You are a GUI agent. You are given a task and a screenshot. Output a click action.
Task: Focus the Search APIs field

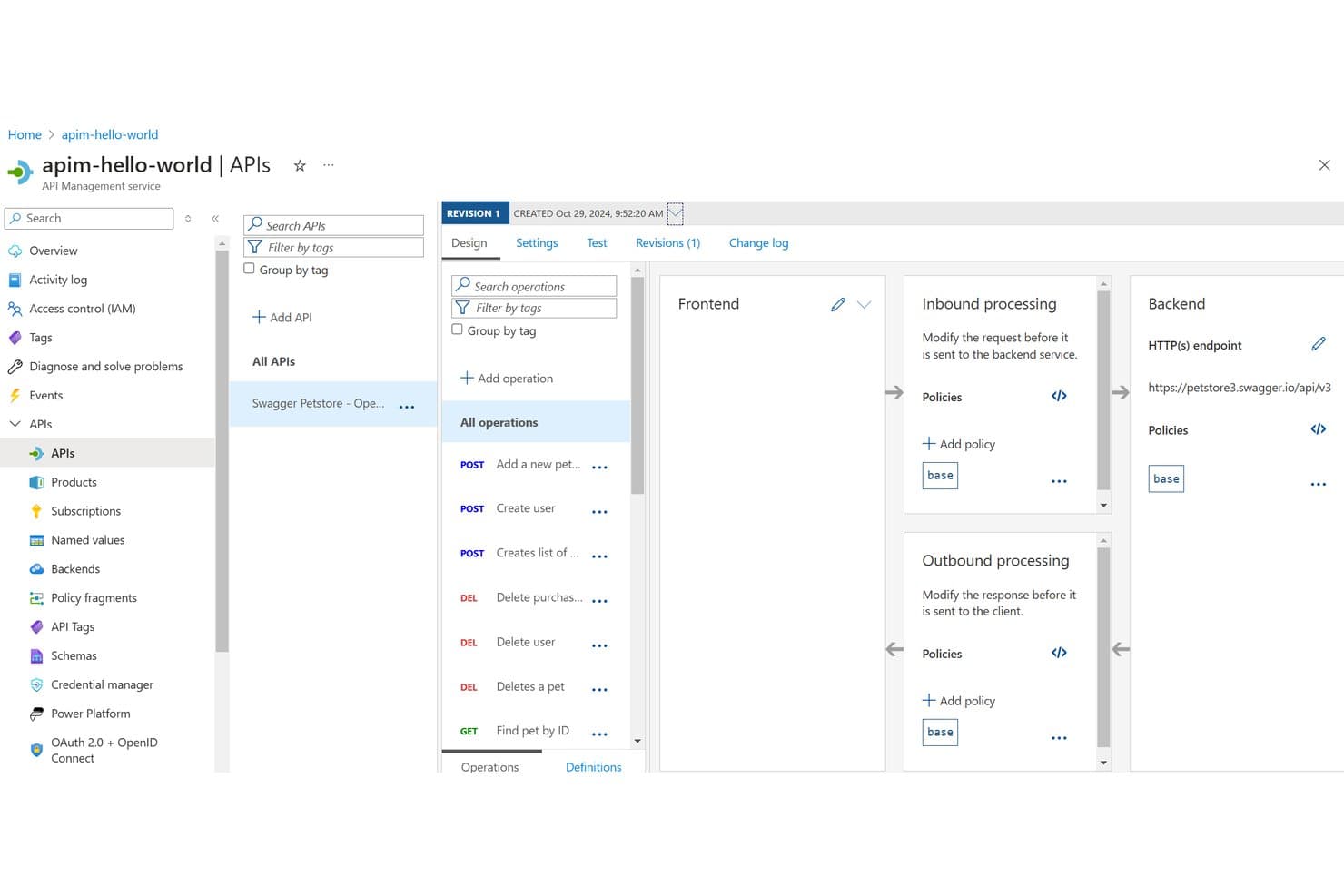[333, 225]
